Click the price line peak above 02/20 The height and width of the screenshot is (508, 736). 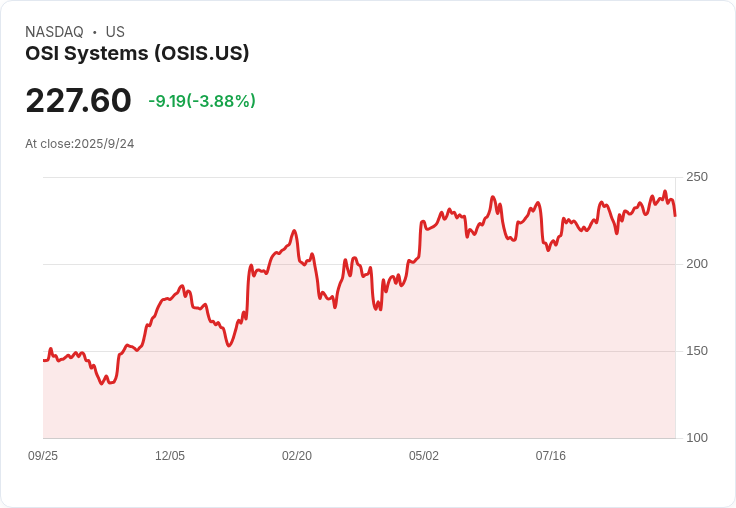(294, 231)
